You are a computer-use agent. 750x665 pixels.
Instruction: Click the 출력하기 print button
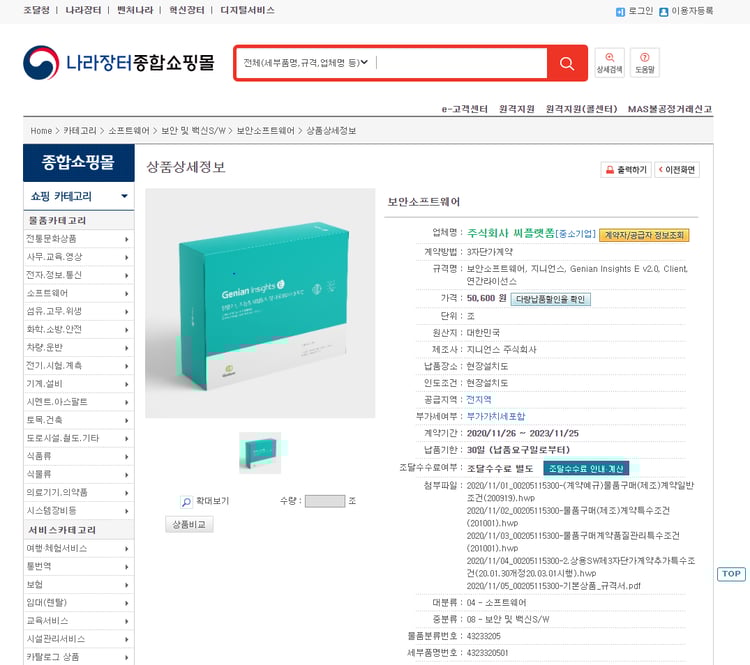(x=626, y=170)
